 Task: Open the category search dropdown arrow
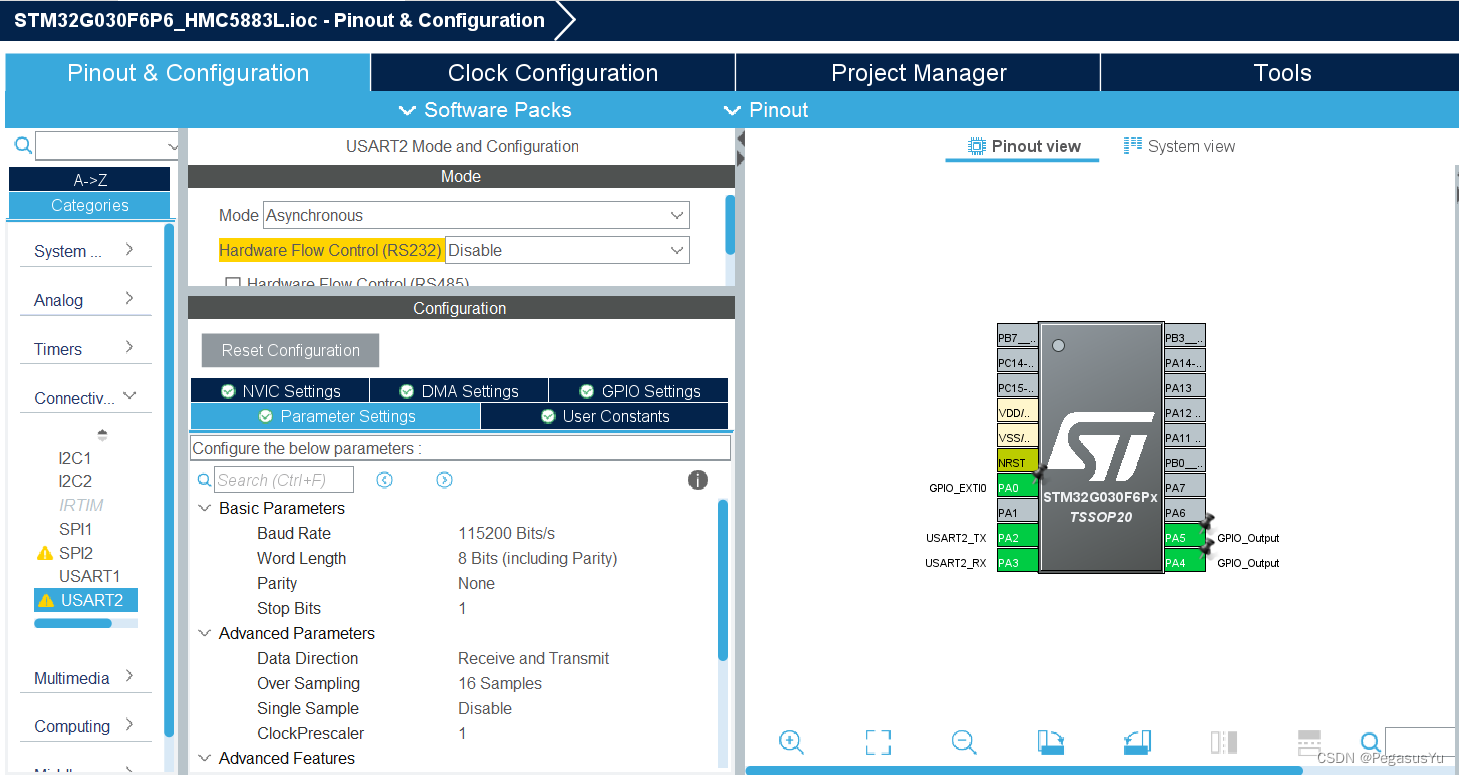[173, 146]
